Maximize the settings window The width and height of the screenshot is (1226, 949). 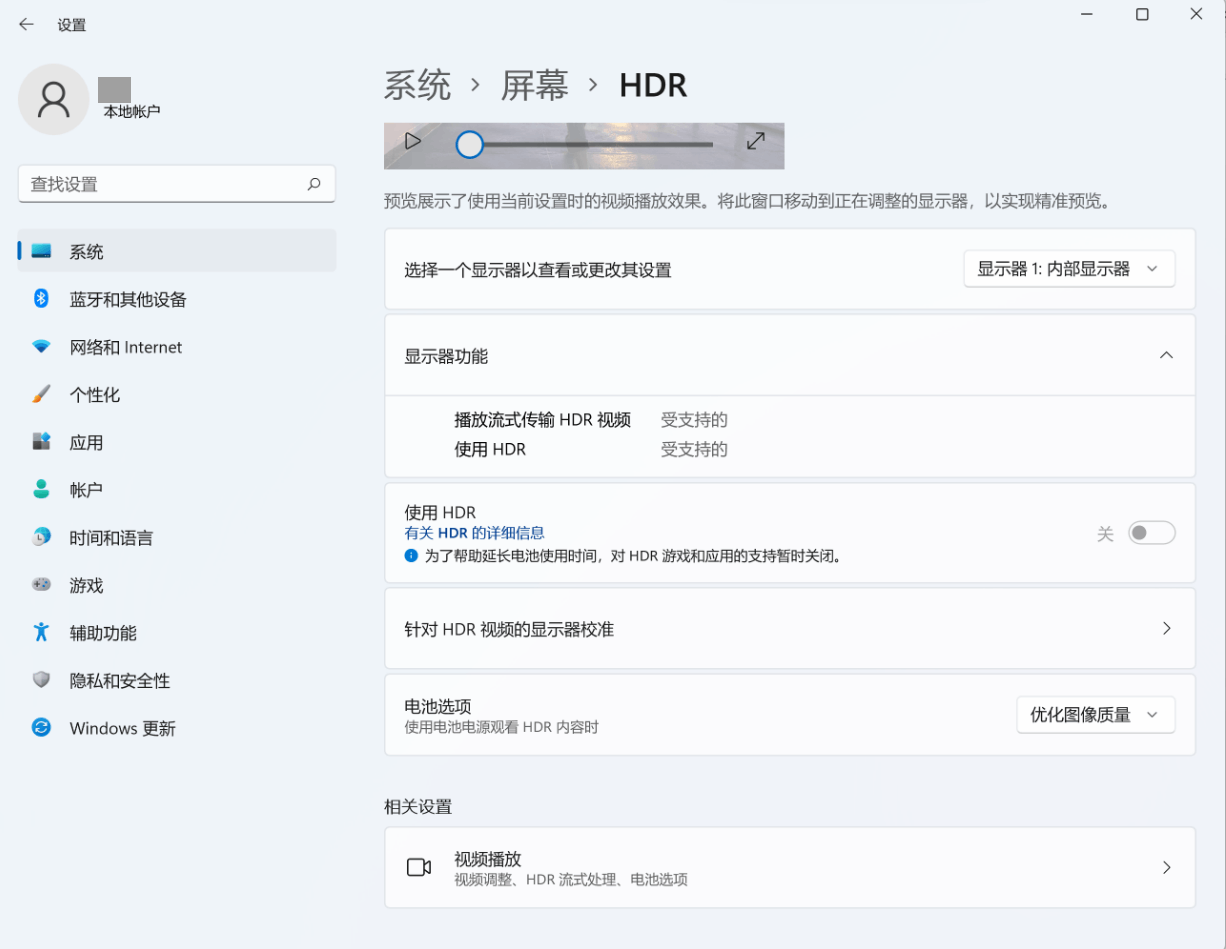1142,14
